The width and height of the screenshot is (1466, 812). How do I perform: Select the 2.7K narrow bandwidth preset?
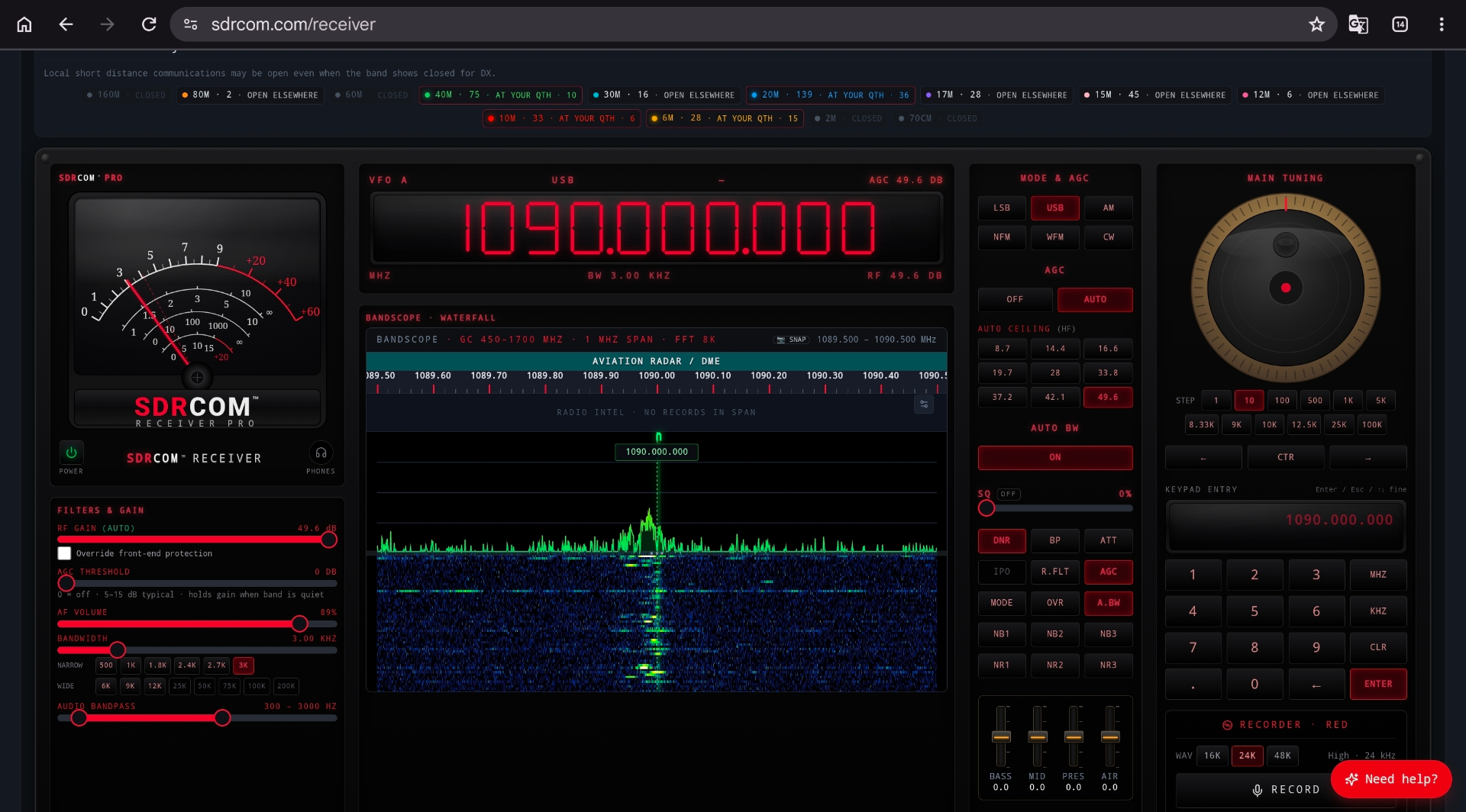point(216,665)
